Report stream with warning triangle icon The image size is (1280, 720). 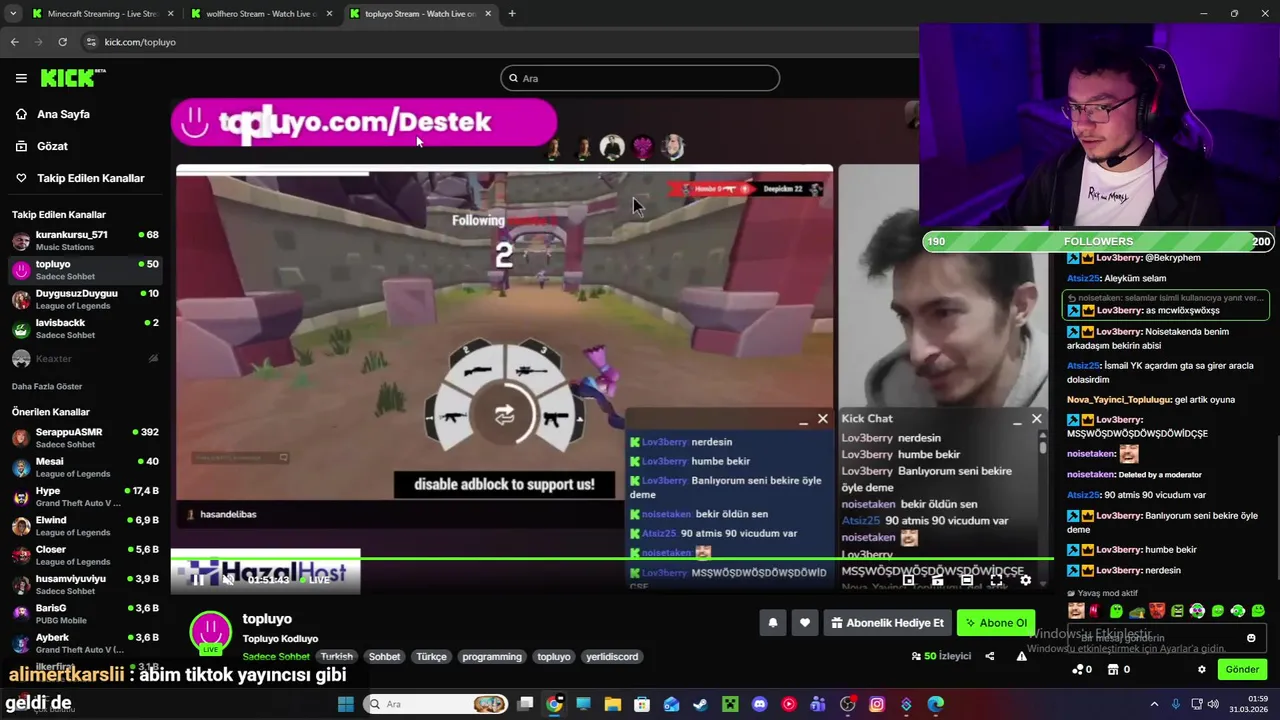tap(1021, 656)
